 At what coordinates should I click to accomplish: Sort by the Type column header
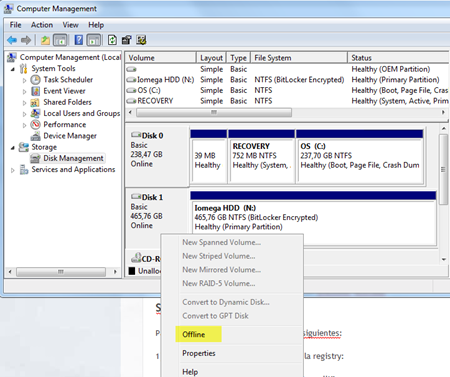tap(238, 58)
